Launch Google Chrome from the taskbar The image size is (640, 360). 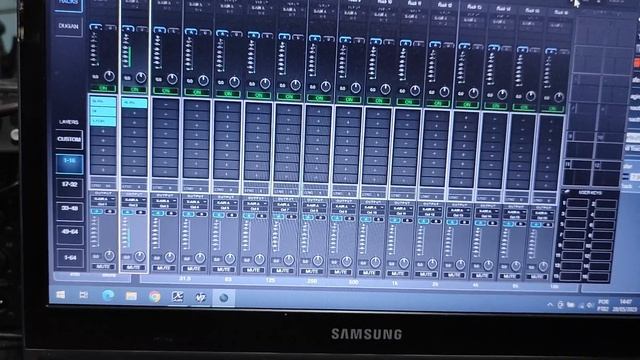click(154, 296)
